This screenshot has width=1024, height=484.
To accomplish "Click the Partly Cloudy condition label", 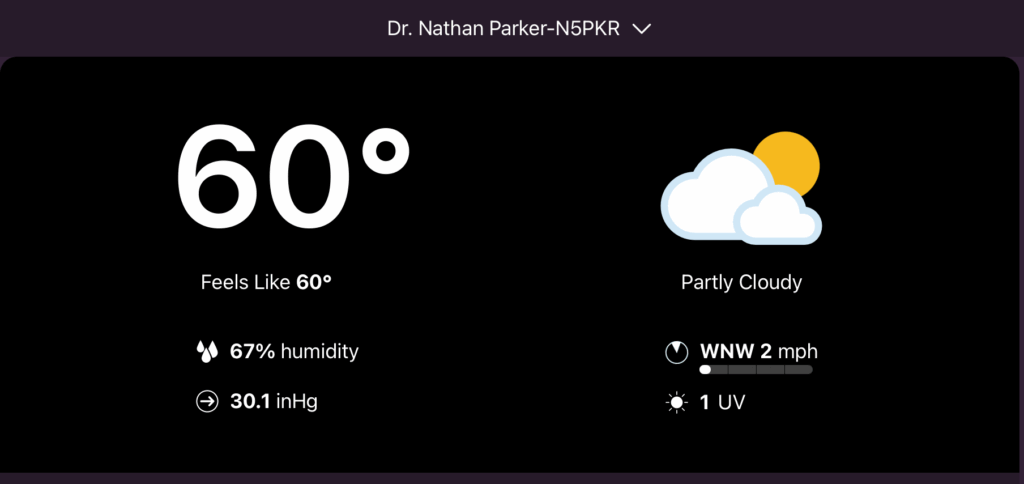I will tap(741, 283).
